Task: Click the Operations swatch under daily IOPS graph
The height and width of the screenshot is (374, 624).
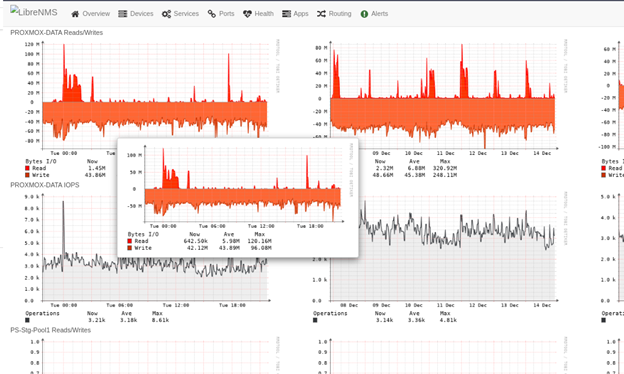Action: pyautogui.click(x=27, y=320)
